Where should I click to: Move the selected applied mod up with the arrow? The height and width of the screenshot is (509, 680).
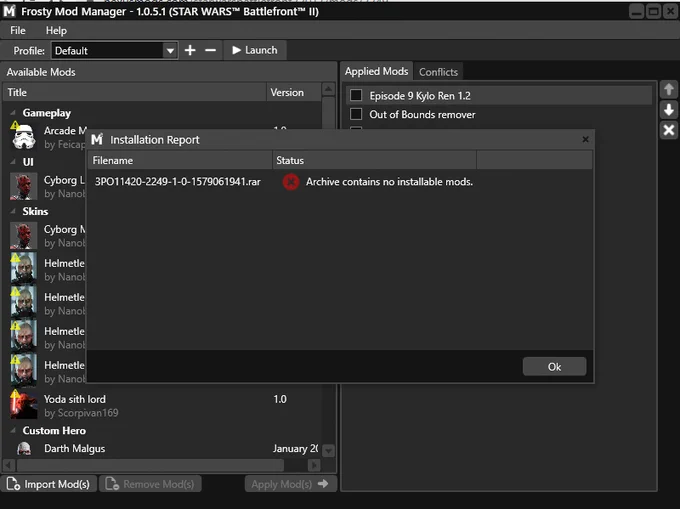[669, 89]
